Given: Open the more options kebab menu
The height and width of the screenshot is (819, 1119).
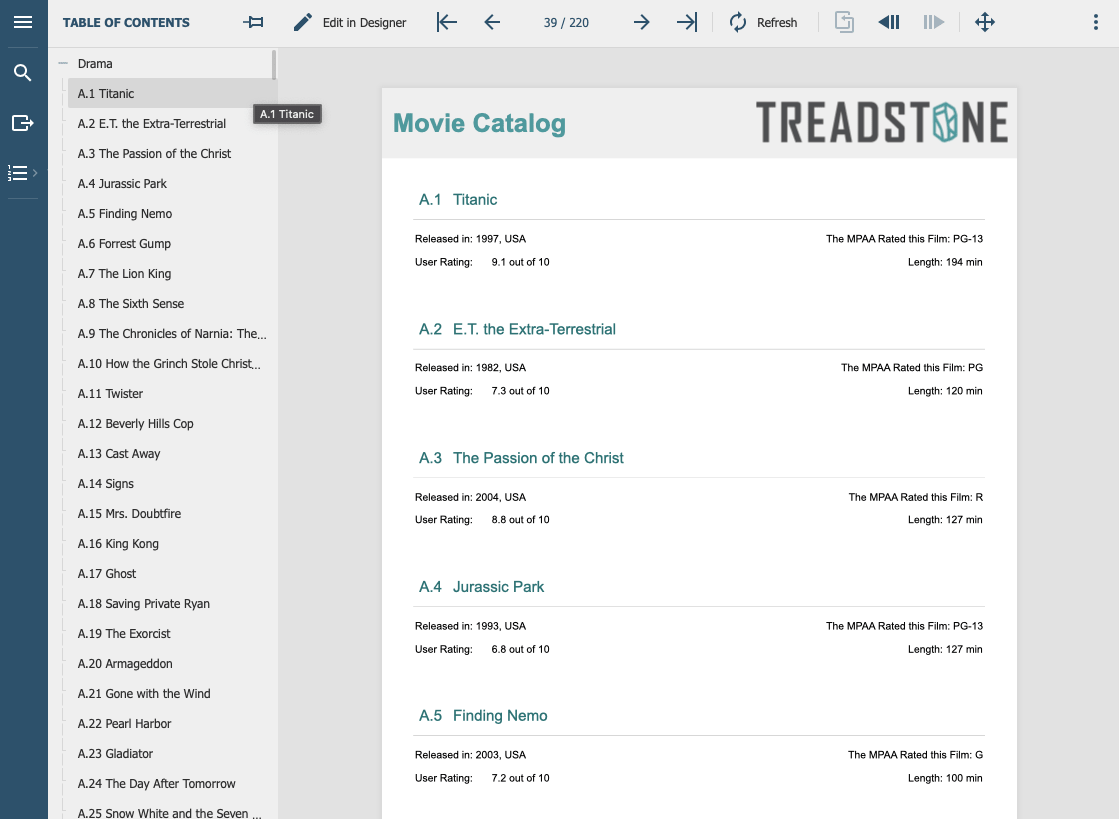Looking at the screenshot, I should click(x=1097, y=22).
